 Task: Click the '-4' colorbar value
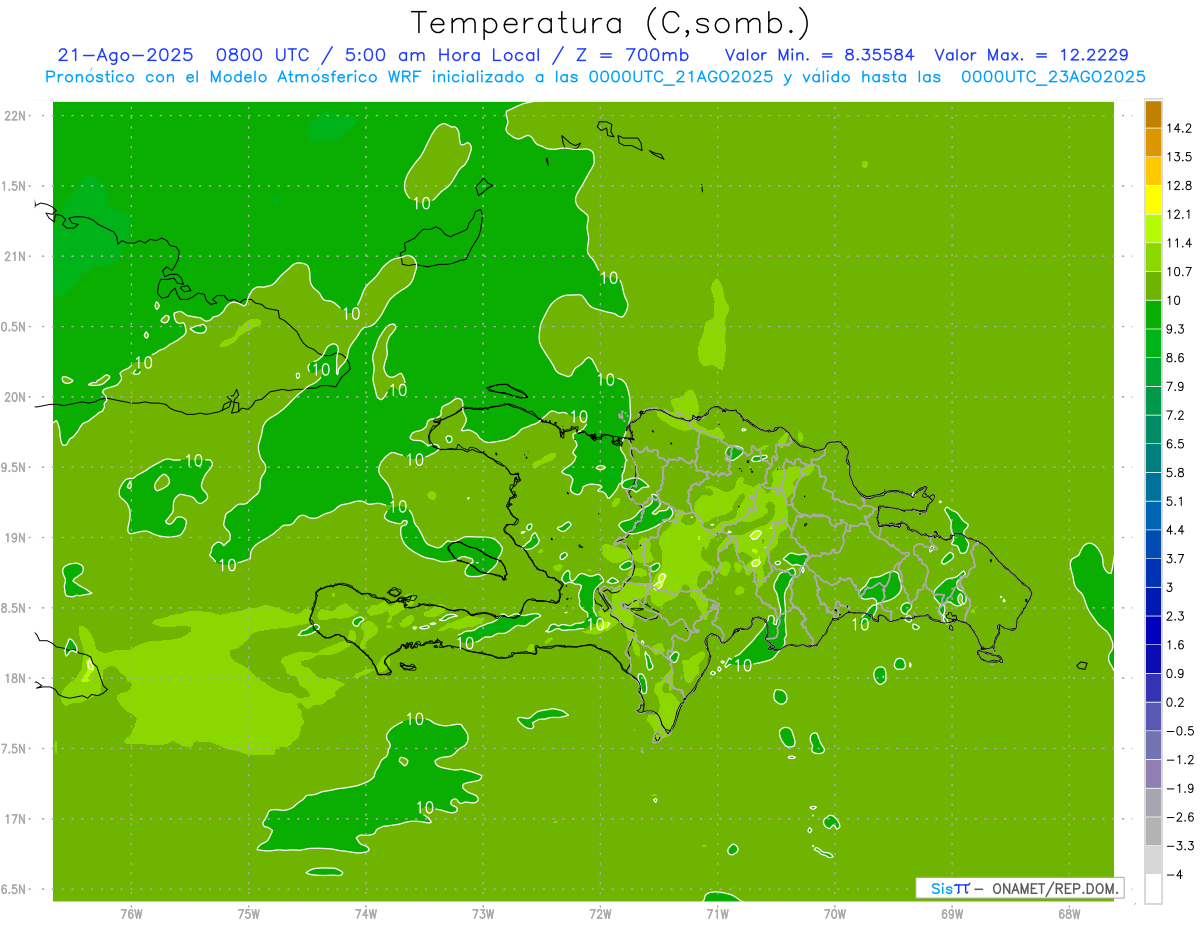[1174, 874]
